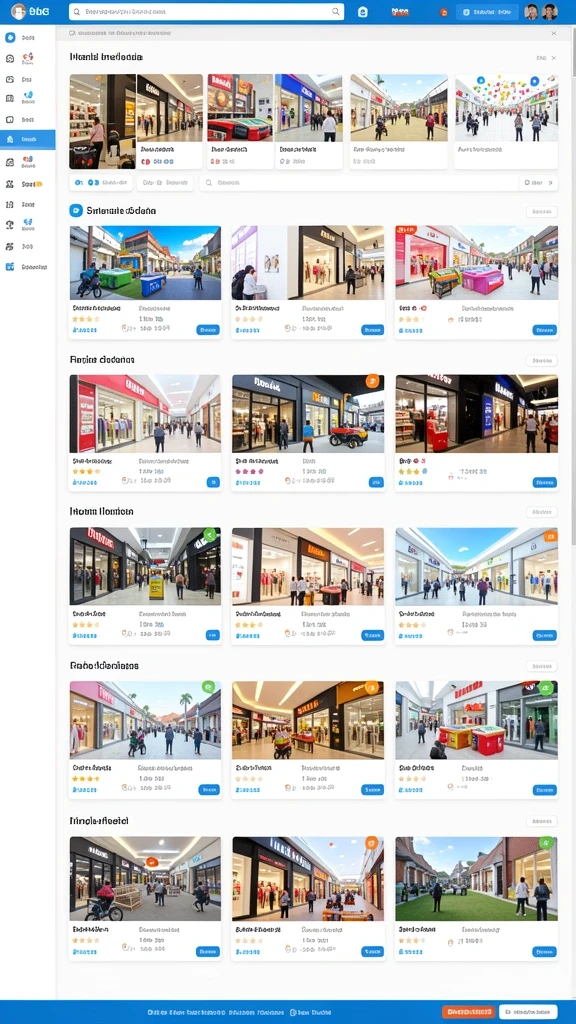
Task: Click the blue circle icon atop the sidebar
Action: (10, 38)
